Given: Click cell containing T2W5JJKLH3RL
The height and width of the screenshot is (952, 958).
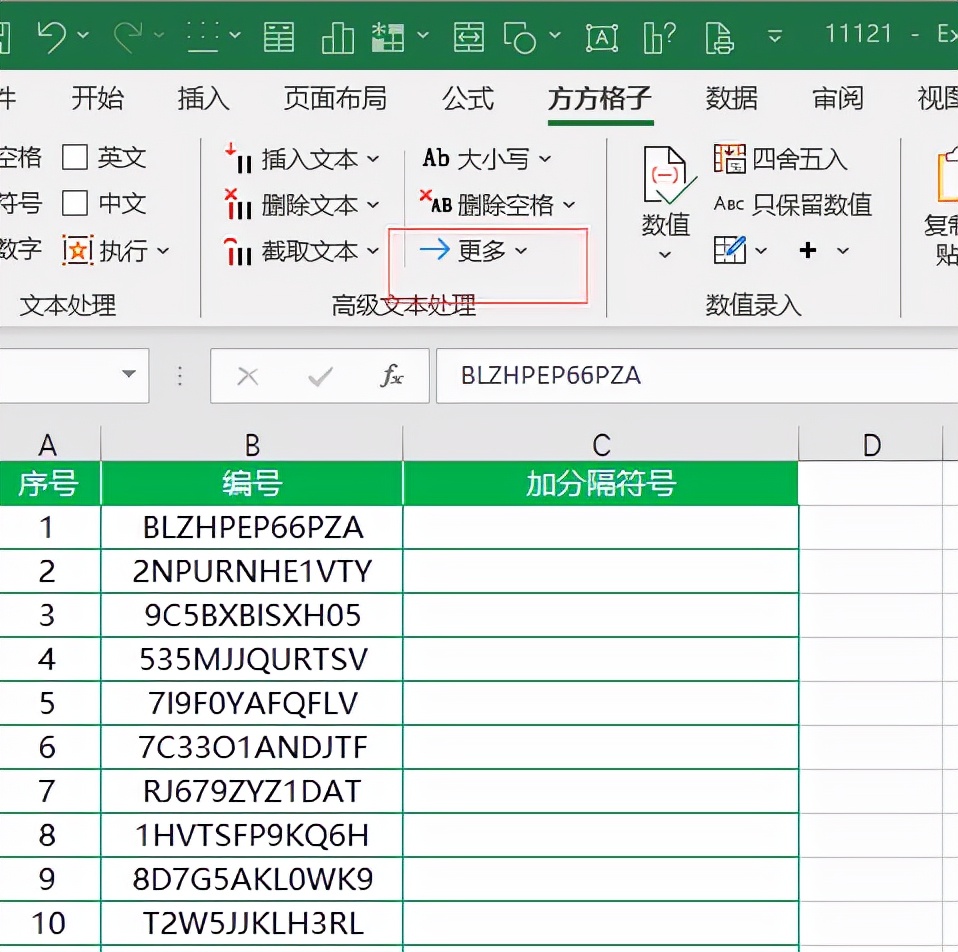Looking at the screenshot, I should coord(252,924).
